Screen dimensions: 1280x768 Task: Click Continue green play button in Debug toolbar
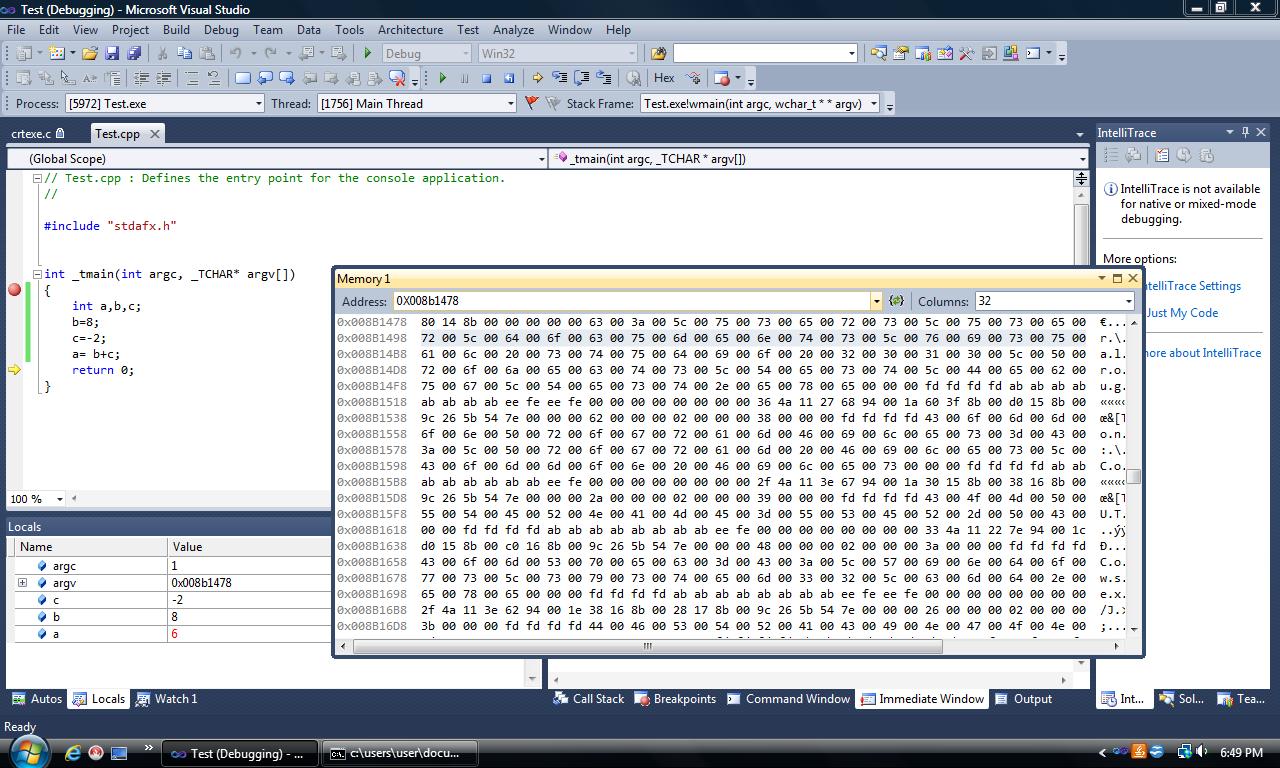pyautogui.click(x=442, y=77)
